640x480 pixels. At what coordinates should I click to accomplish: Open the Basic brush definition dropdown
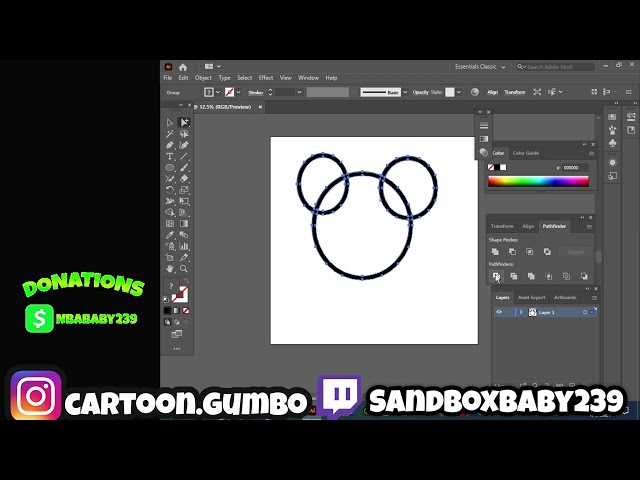(405, 92)
